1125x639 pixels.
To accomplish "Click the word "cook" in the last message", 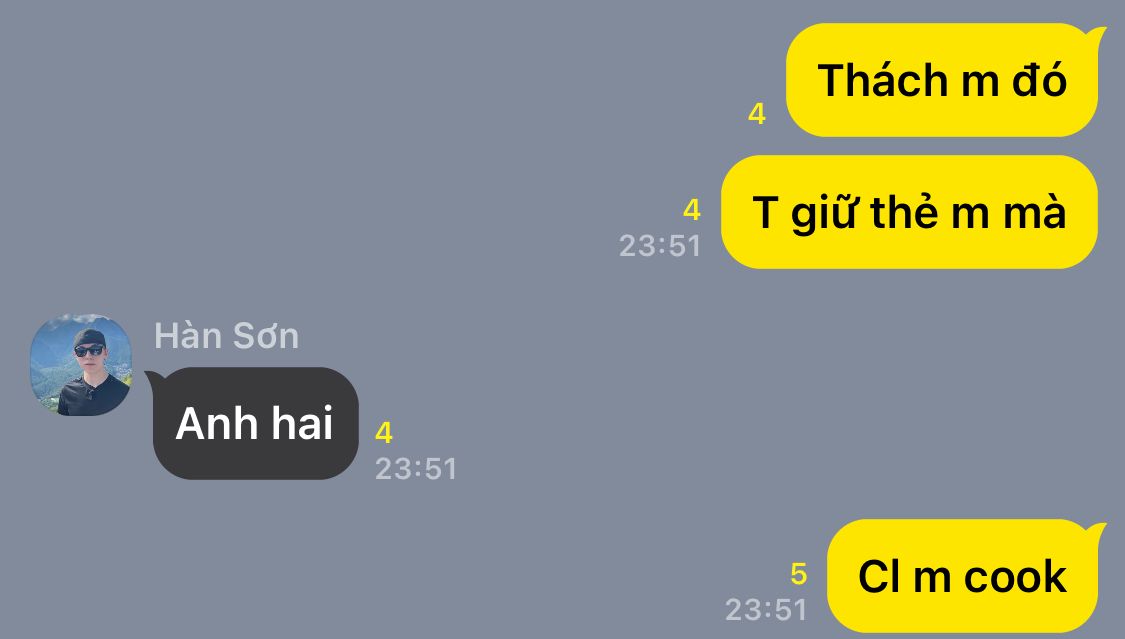I will pyautogui.click(x=1015, y=577).
